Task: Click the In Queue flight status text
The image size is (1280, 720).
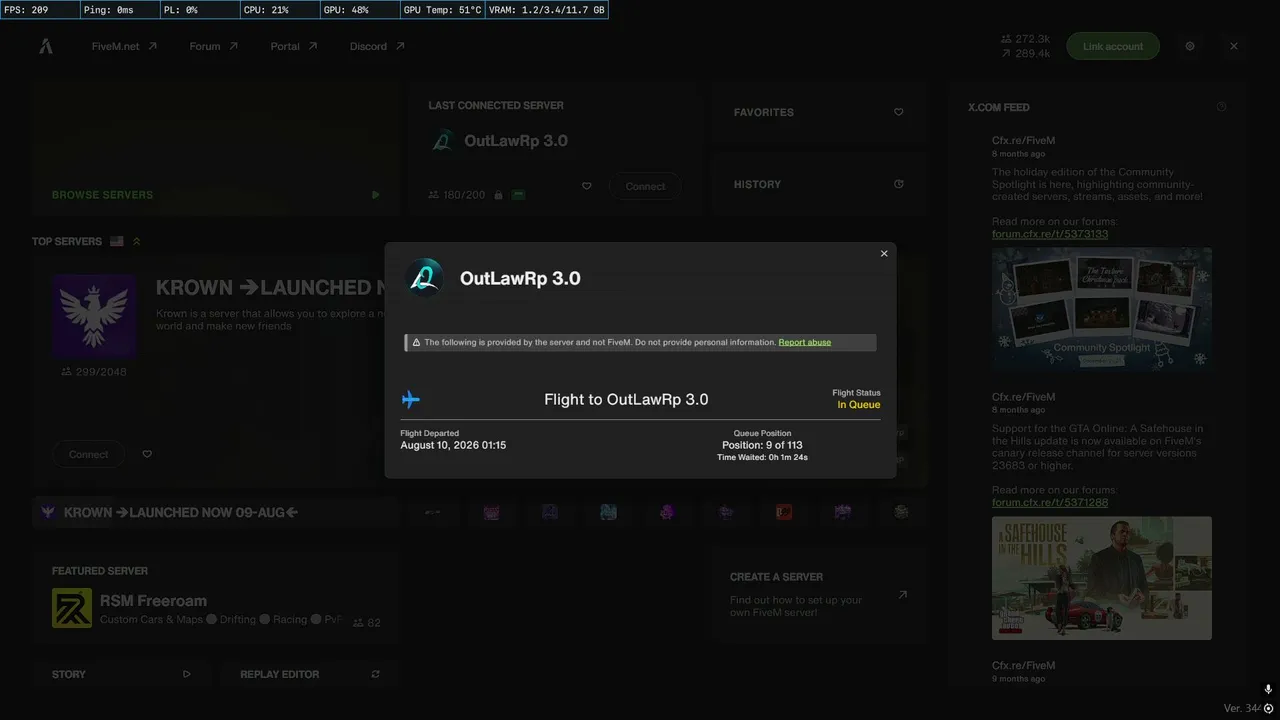Action: point(859,405)
